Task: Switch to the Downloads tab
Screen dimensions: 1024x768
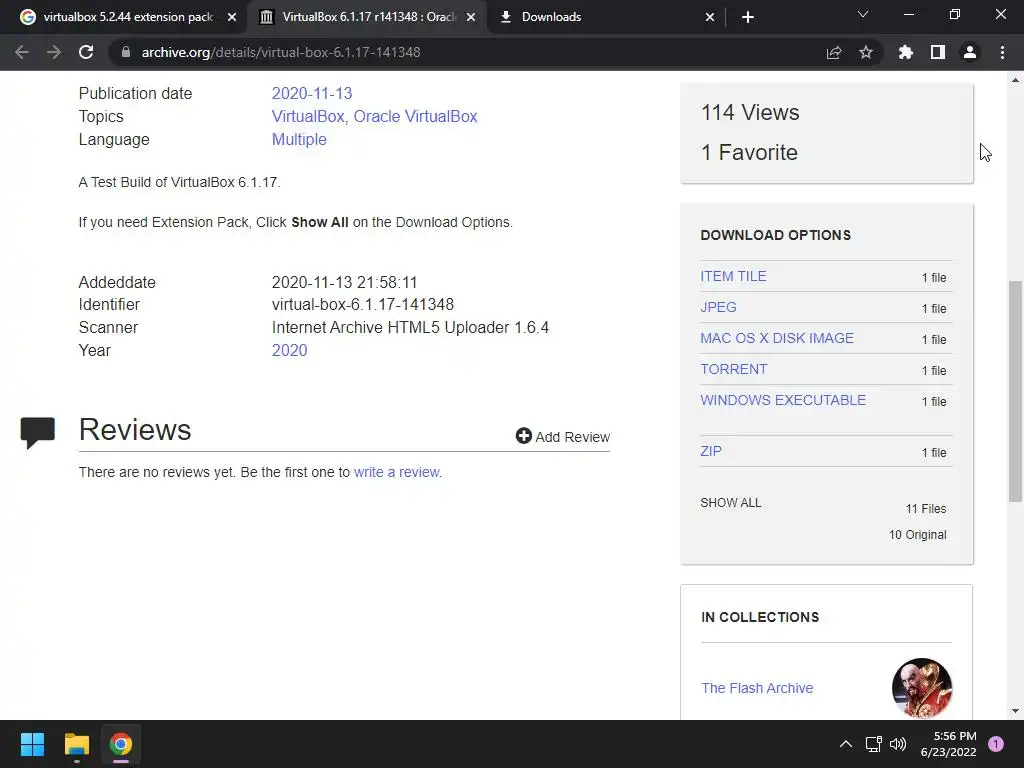Action: pyautogui.click(x=606, y=17)
